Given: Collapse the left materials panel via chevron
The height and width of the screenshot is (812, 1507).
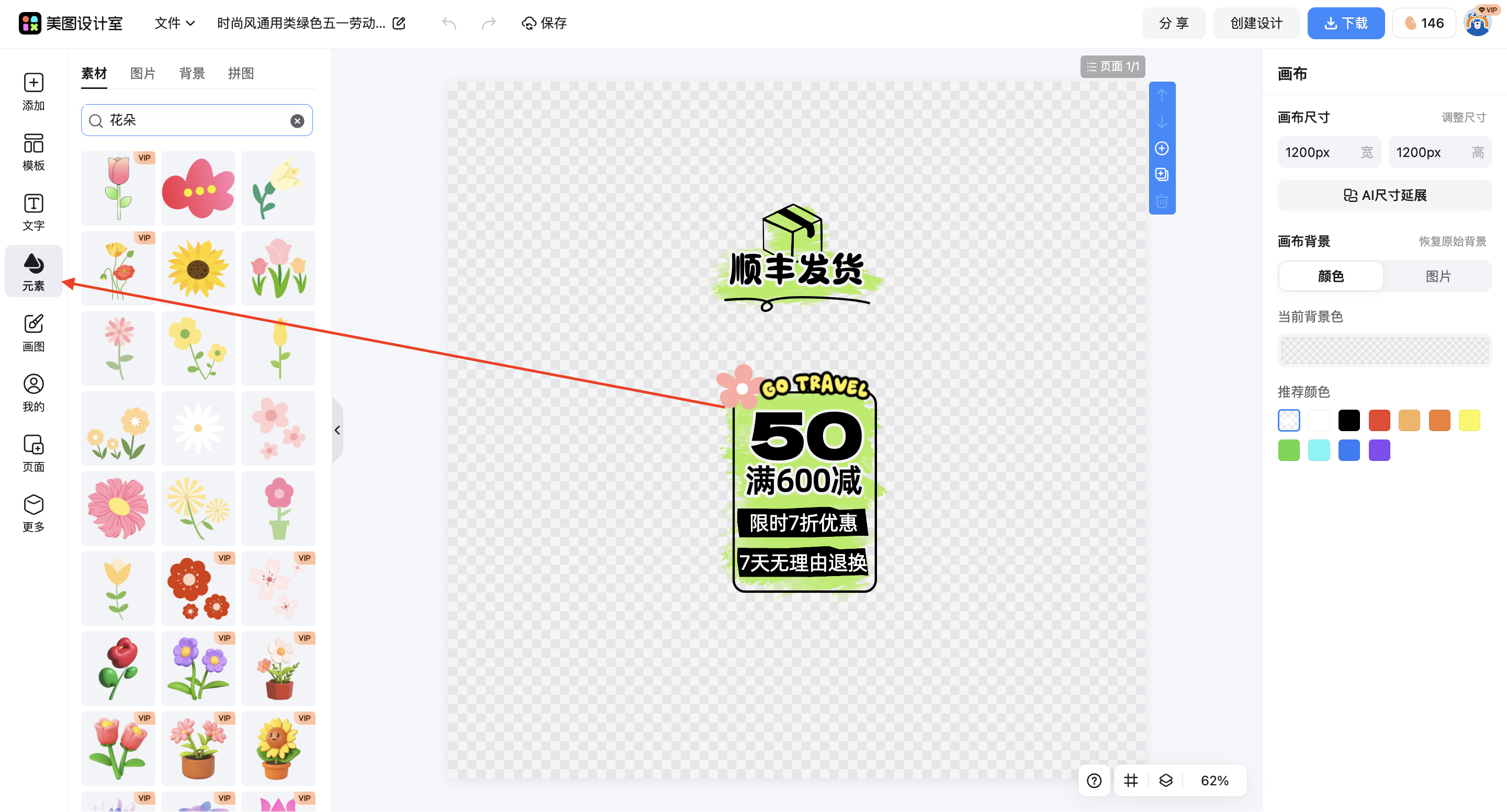Looking at the screenshot, I should [338, 430].
